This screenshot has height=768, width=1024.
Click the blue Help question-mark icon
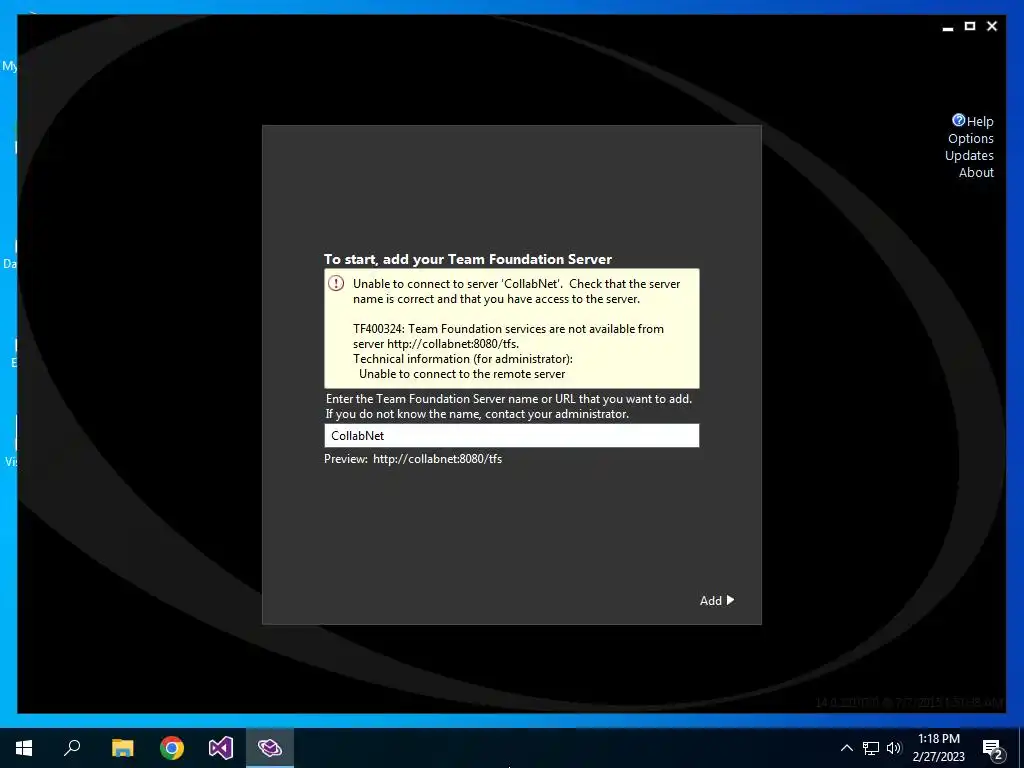pyautogui.click(x=958, y=120)
